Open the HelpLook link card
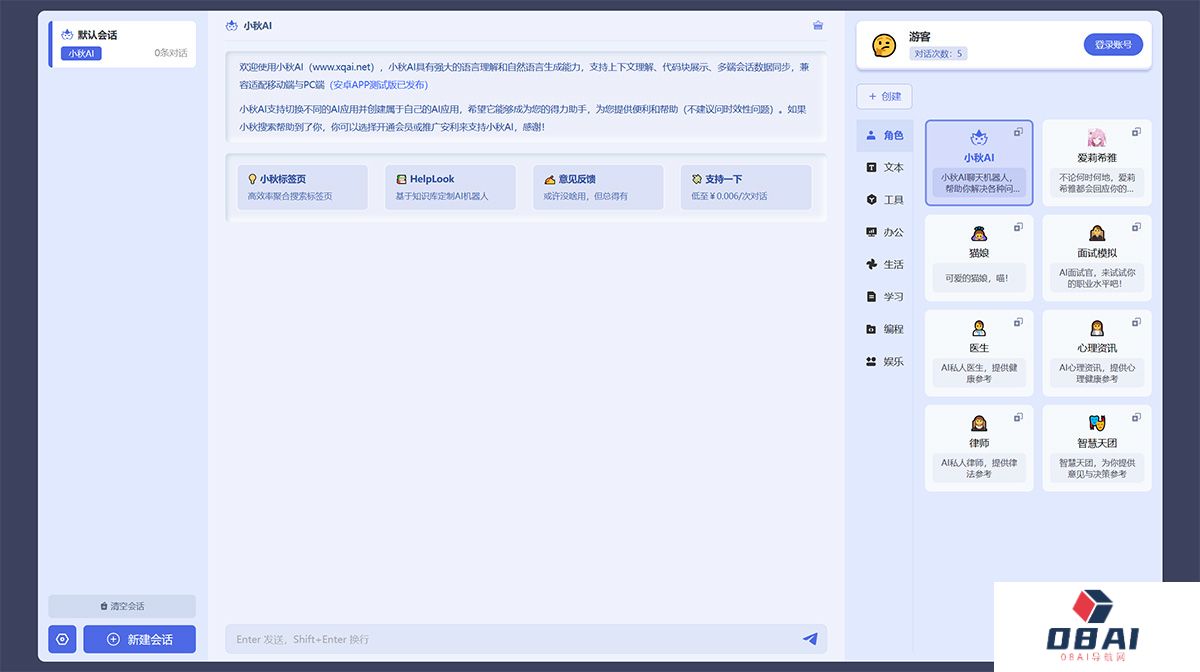The image size is (1200, 672). [x=450, y=187]
